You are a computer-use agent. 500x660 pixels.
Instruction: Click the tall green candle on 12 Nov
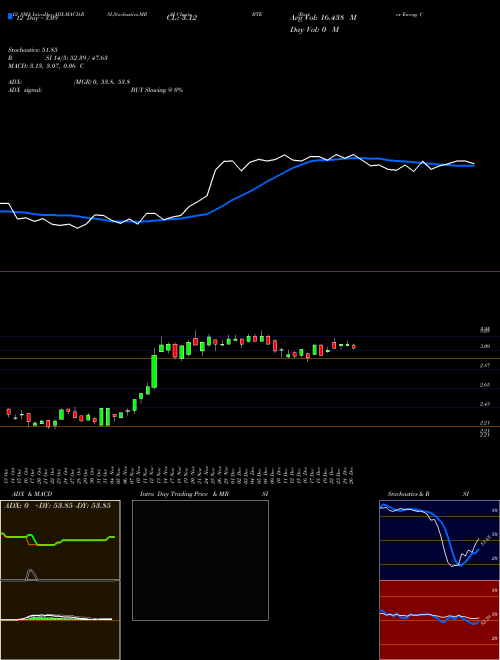pyautogui.click(x=154, y=372)
